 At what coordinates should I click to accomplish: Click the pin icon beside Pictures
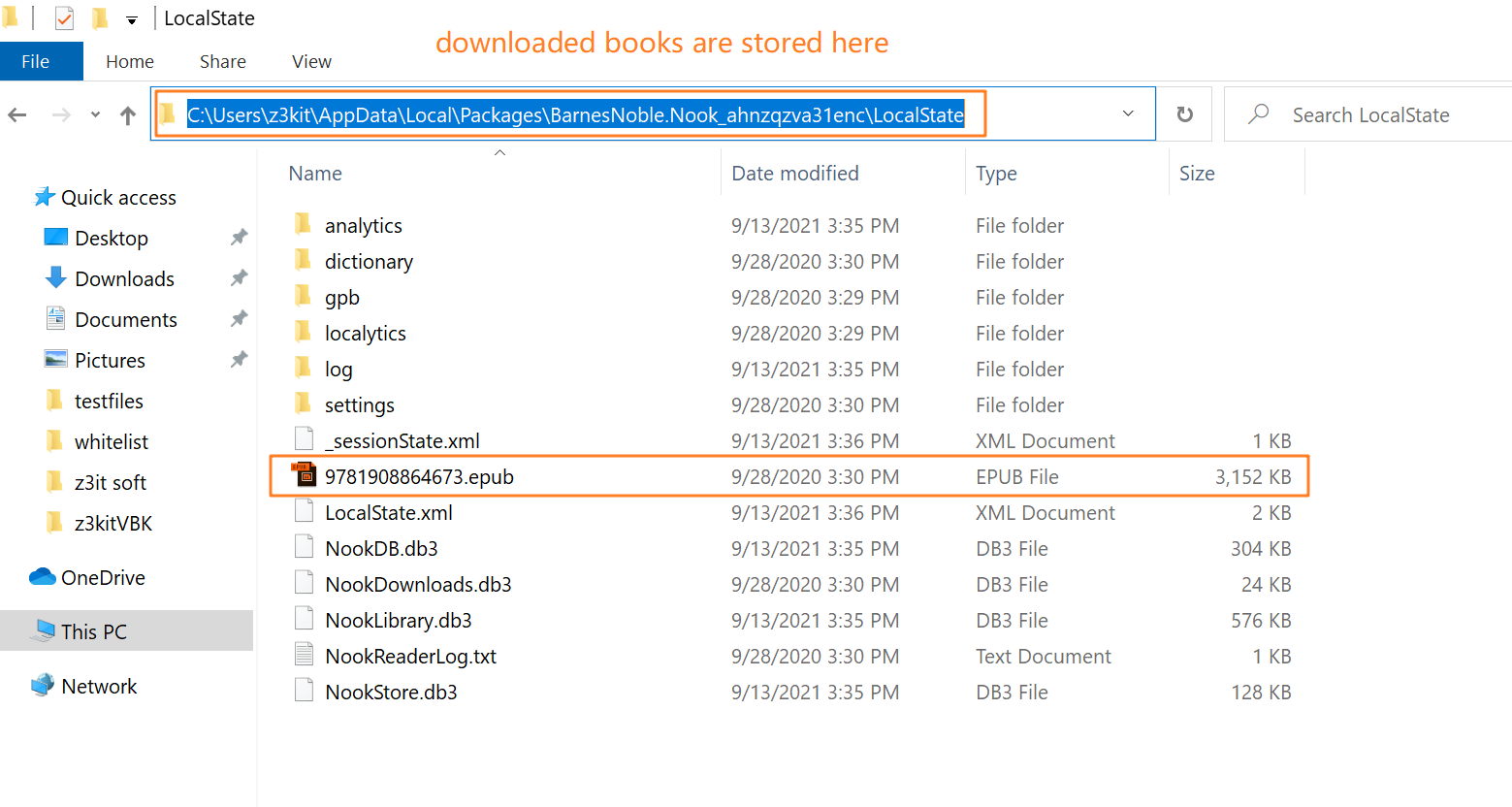(239, 360)
